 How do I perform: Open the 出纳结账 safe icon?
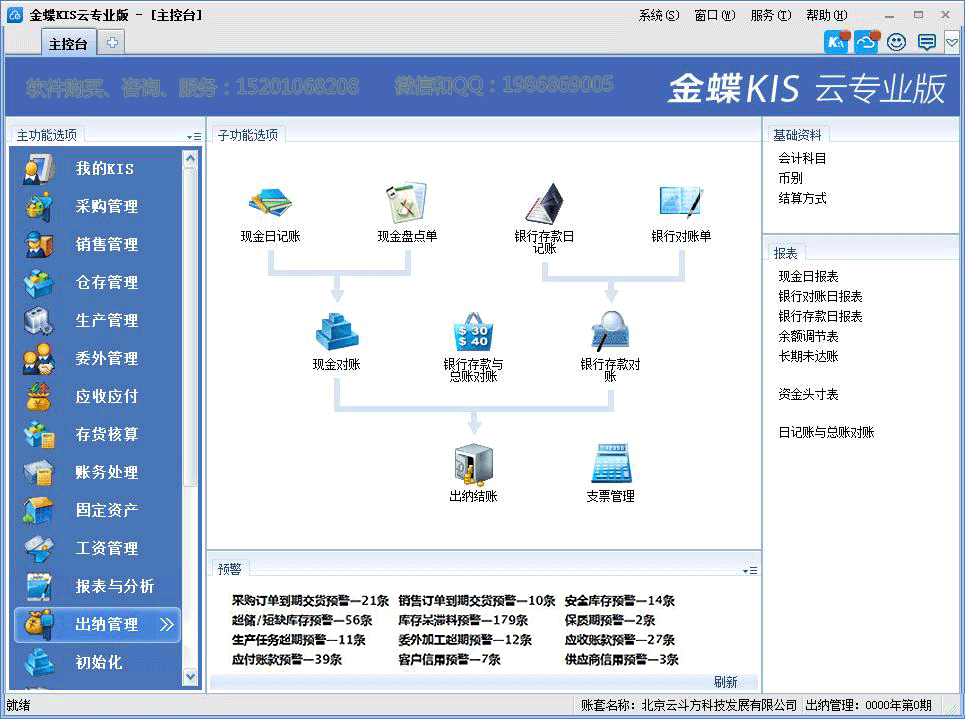click(473, 465)
